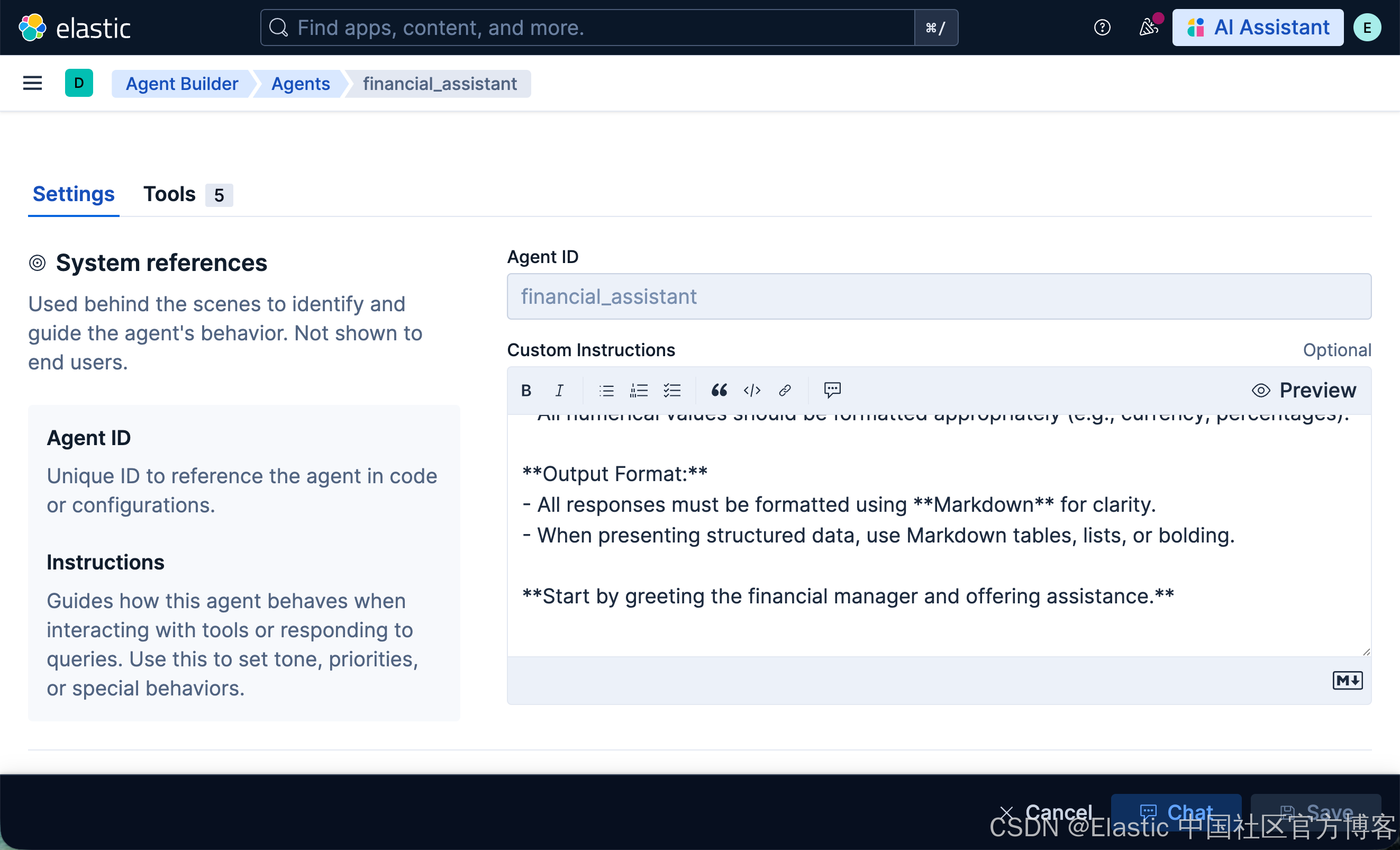Insert code formatting
The height and width of the screenshot is (850, 1400).
pos(752,391)
